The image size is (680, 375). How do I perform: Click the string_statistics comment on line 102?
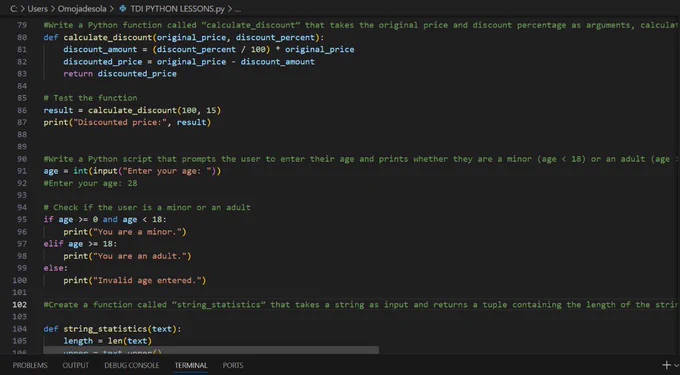(x=361, y=304)
